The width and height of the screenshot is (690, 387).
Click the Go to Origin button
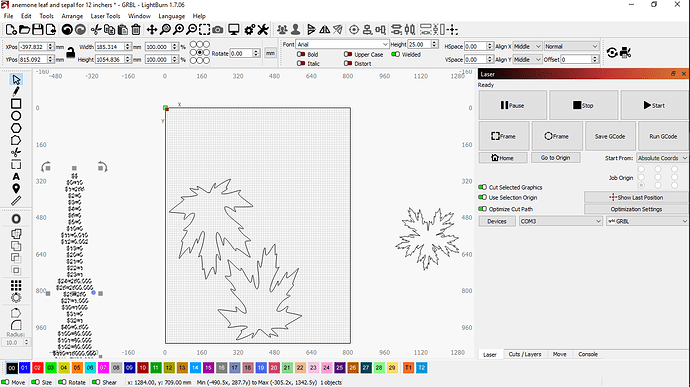[x=555, y=158]
